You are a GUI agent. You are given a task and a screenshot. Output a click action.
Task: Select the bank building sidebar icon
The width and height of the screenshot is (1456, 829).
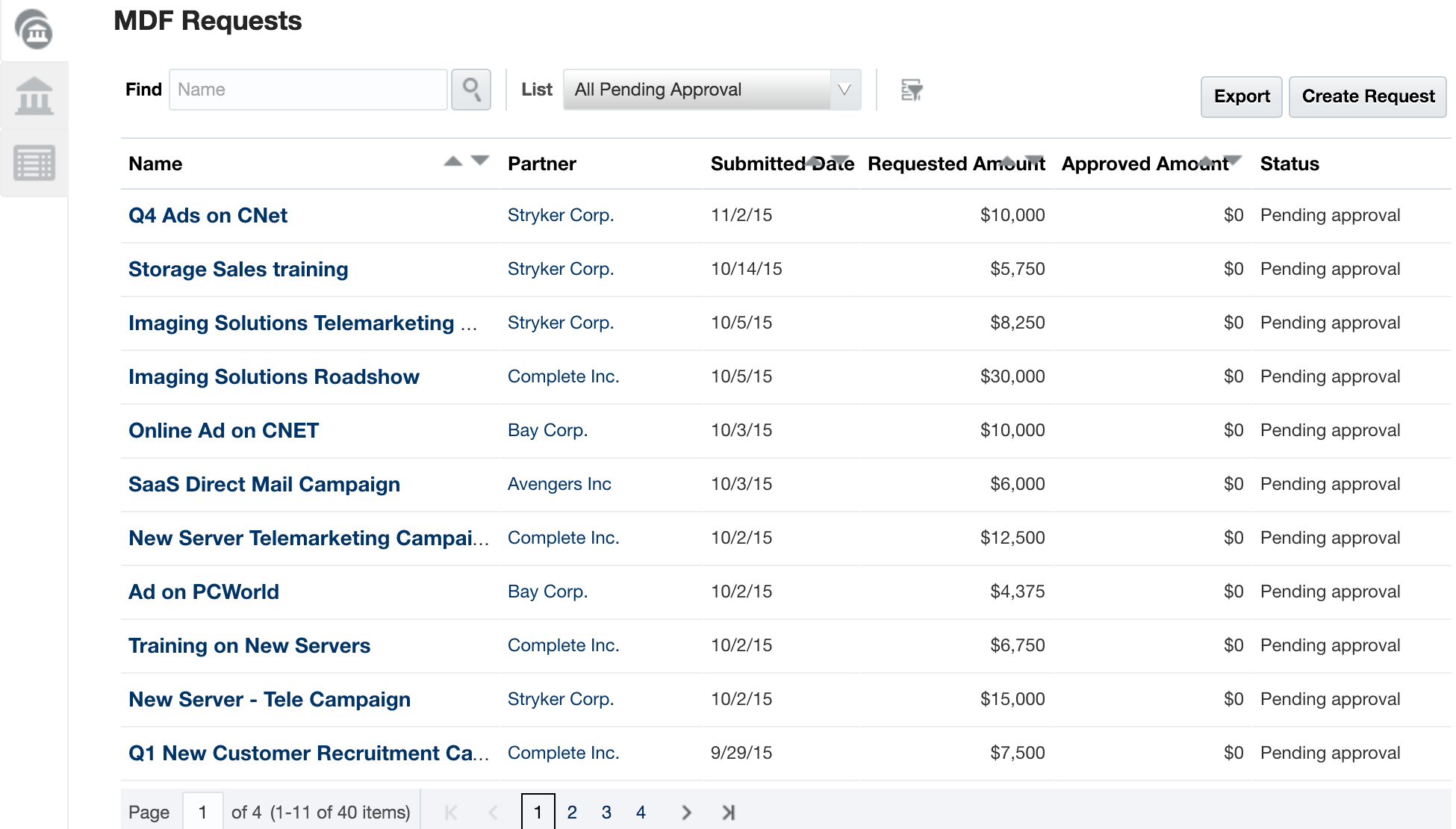point(34,96)
